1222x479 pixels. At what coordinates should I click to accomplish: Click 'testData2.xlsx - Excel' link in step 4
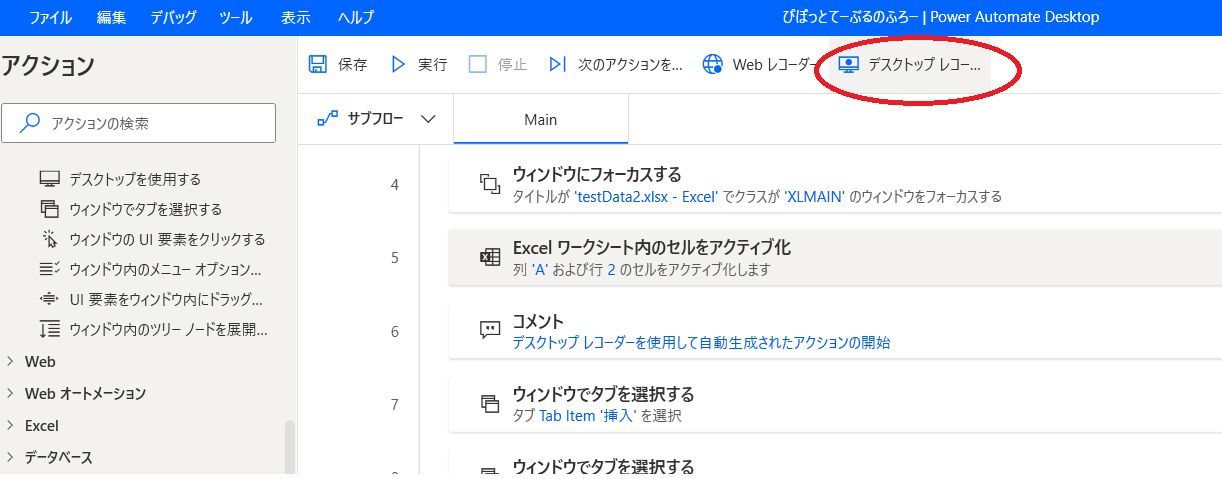(646, 197)
